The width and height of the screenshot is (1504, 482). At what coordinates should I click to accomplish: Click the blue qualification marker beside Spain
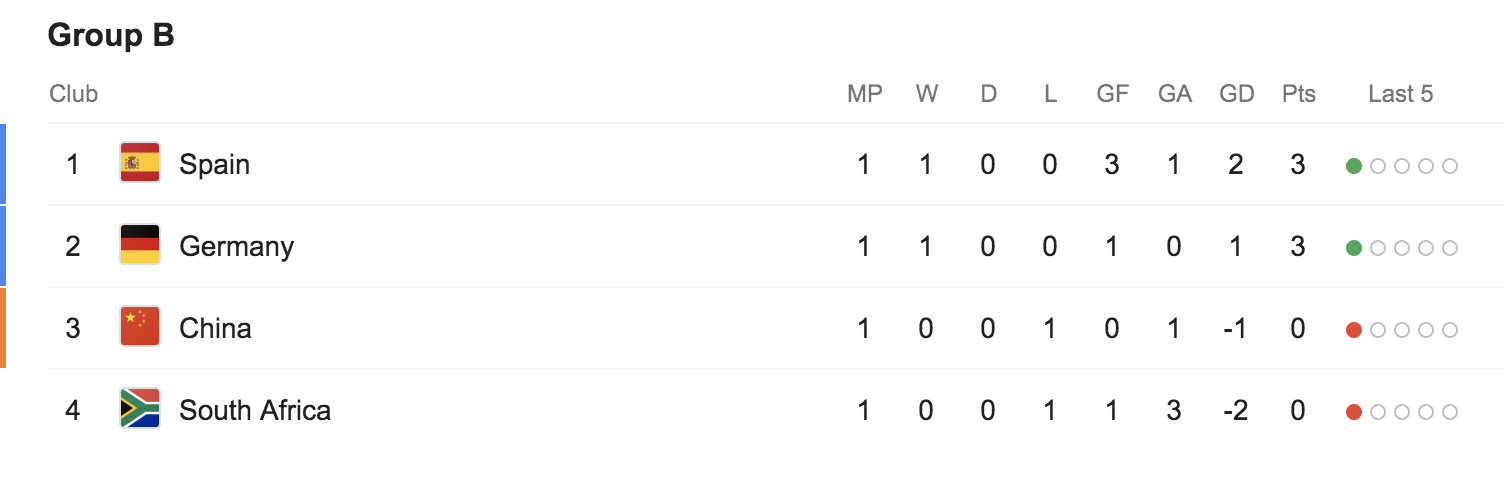[3, 163]
